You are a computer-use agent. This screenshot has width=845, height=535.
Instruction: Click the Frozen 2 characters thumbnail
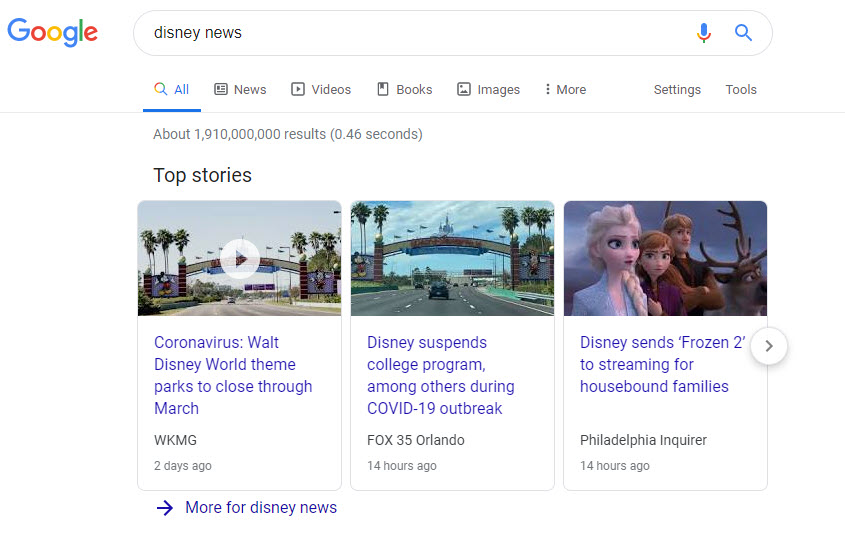click(x=665, y=258)
